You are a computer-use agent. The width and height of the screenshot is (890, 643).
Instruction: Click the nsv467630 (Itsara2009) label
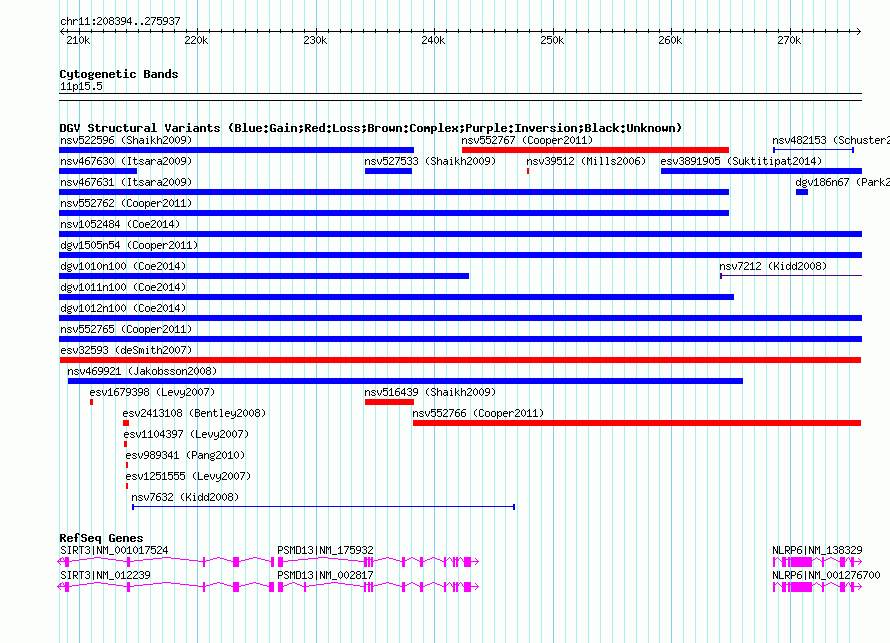126,161
